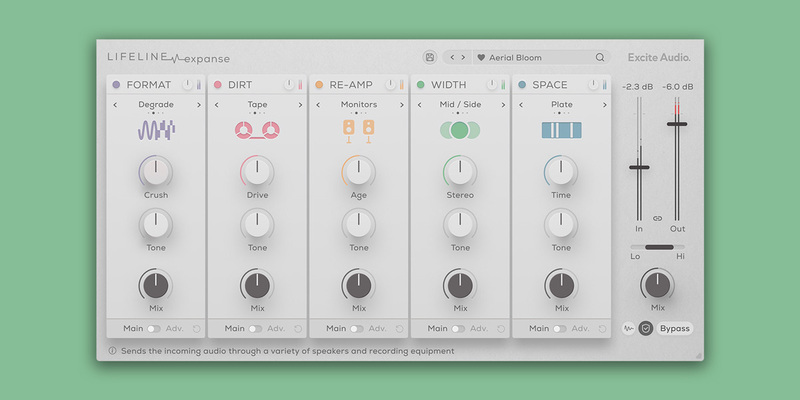Click the FORMAT degrade waveform icon
800x400 pixels.
[156, 130]
